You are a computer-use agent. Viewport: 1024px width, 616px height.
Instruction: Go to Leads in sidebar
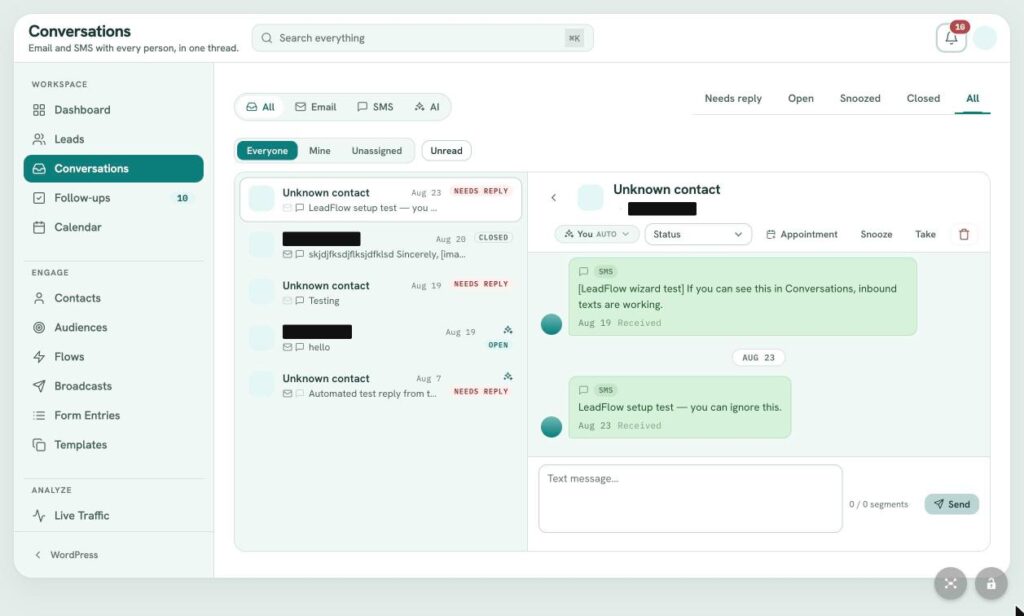(113, 139)
